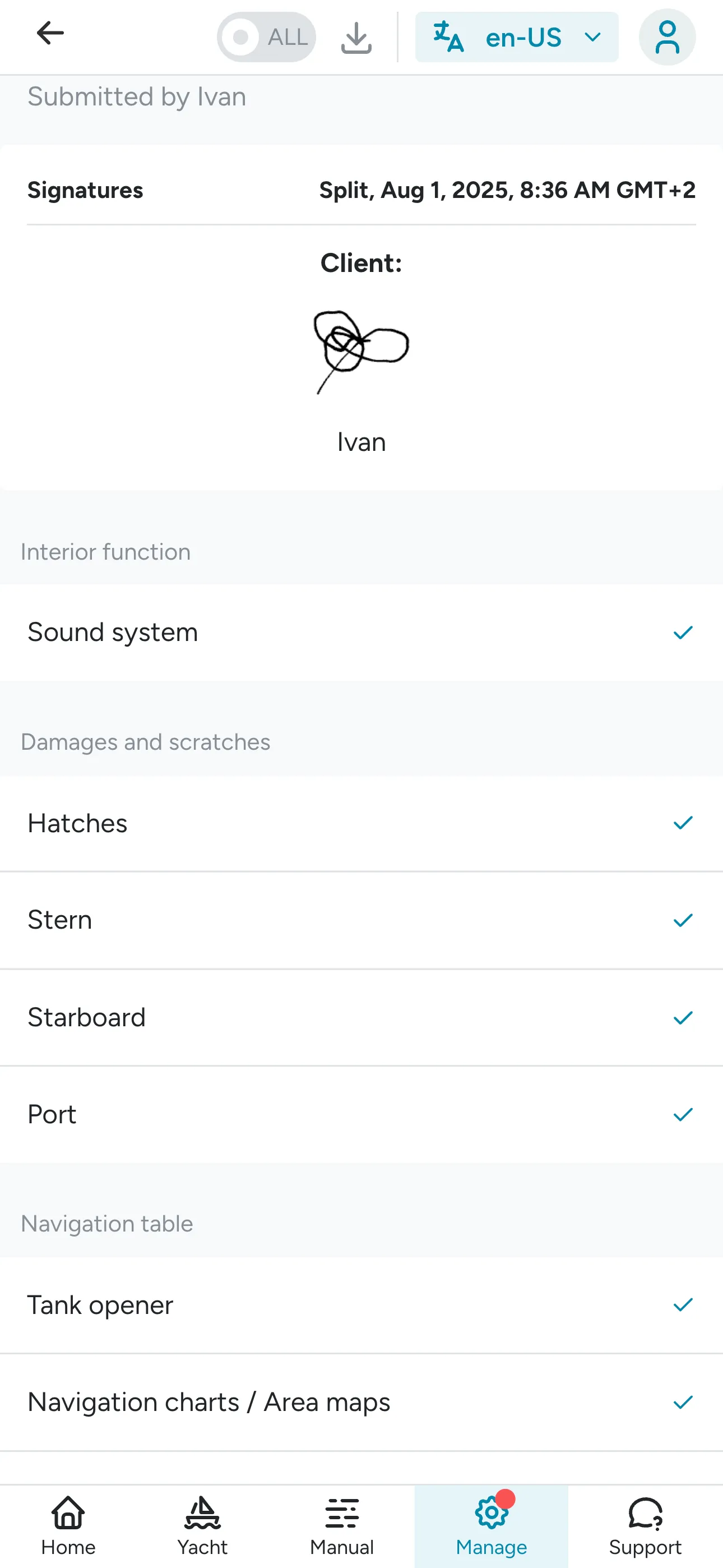This screenshot has height=1568, width=723.
Task: Toggle the ALL switch
Action: click(x=266, y=37)
